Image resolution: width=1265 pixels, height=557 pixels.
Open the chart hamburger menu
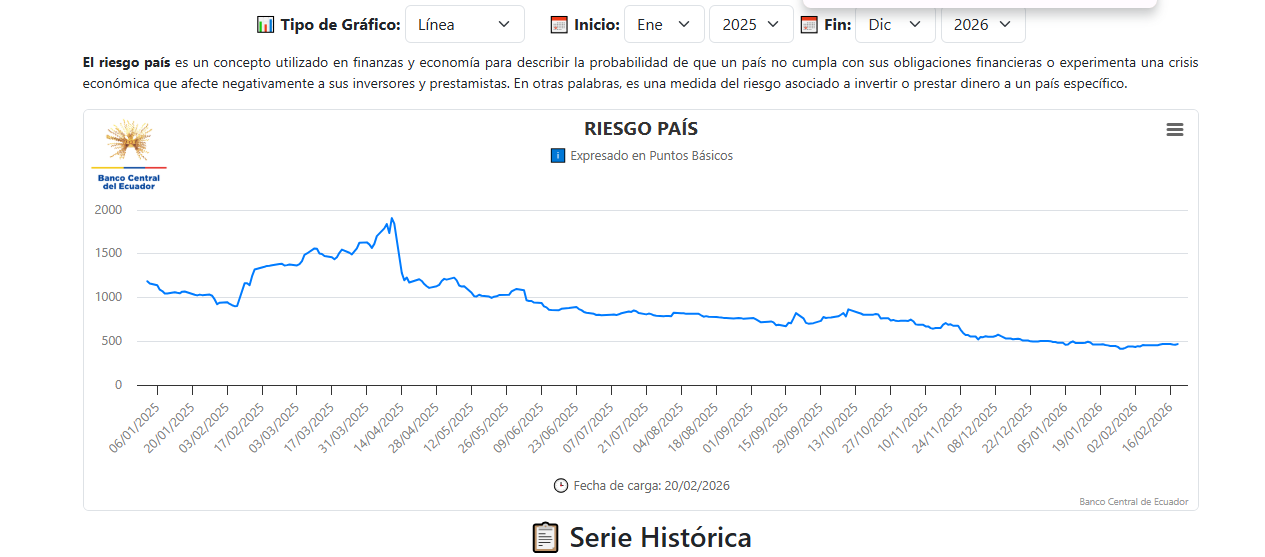pyautogui.click(x=1175, y=130)
